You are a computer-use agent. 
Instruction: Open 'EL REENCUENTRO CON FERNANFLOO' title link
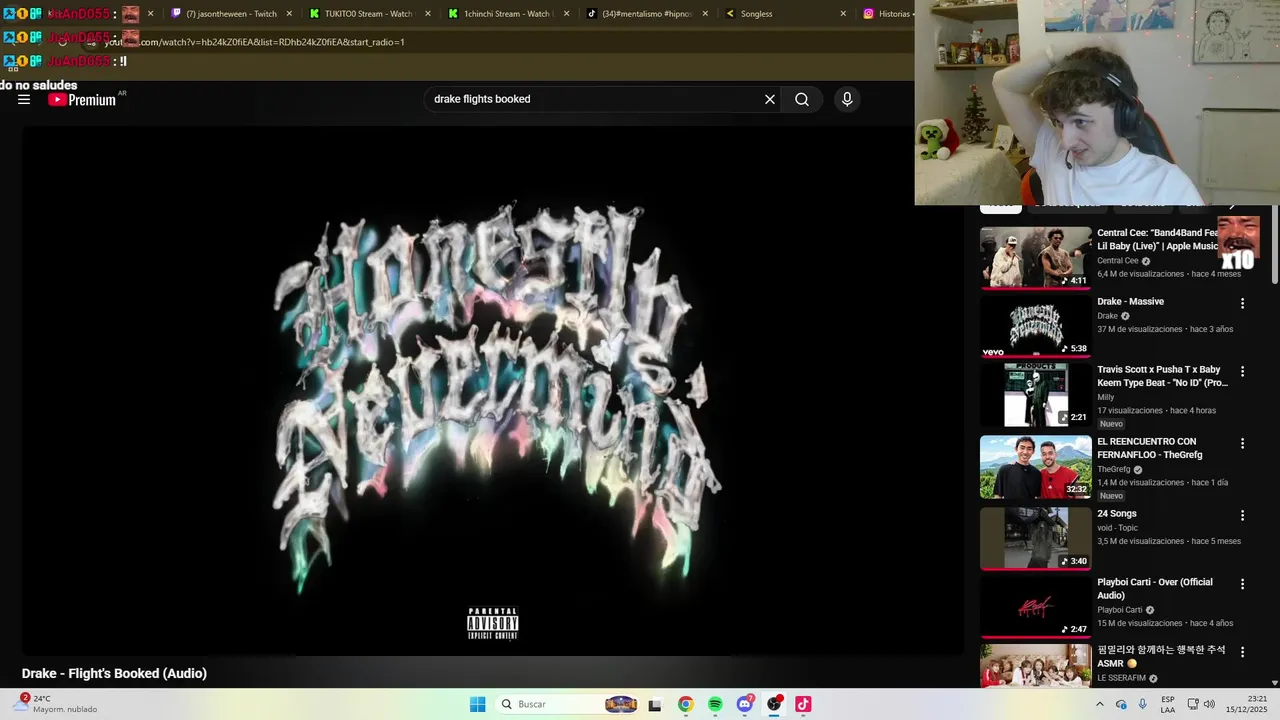(1150, 448)
